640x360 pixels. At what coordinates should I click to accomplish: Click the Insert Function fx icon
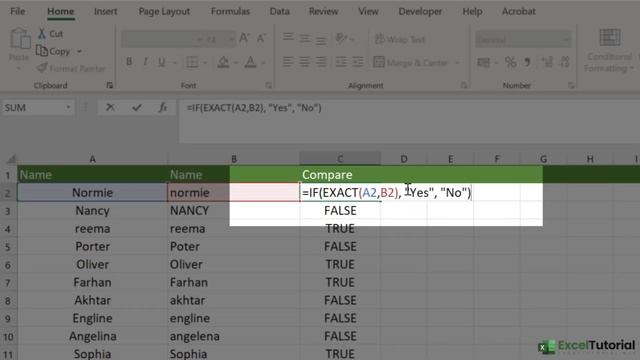click(162, 107)
